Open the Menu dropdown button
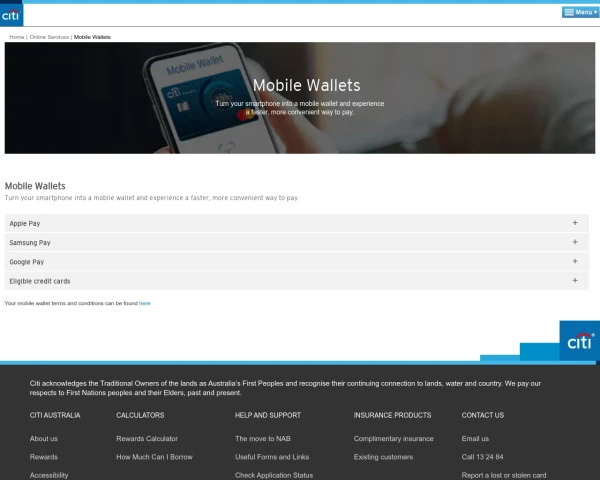Viewport: 600px width, 480px height. (x=580, y=12)
